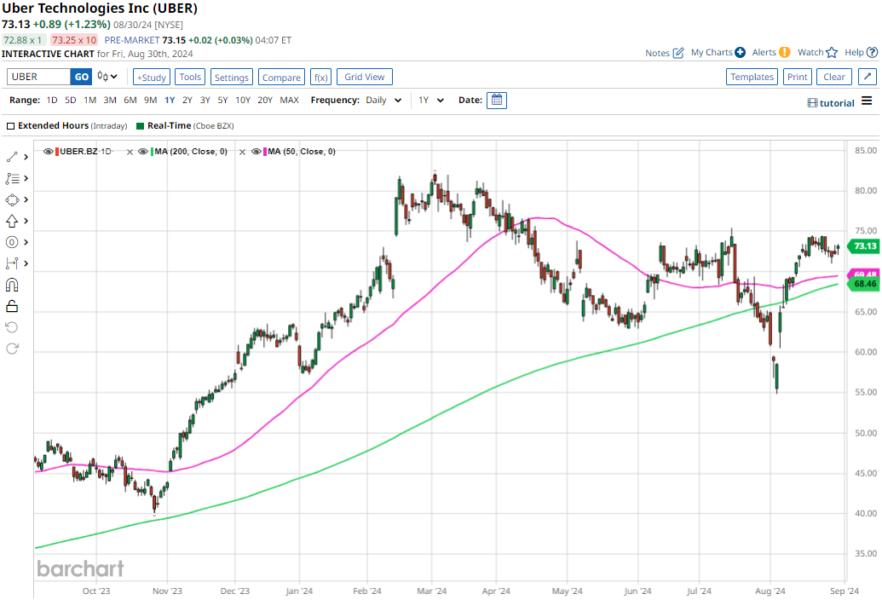The width and height of the screenshot is (882, 600).
Task: Select the circled-number annotation tool icon
Action: [12, 242]
